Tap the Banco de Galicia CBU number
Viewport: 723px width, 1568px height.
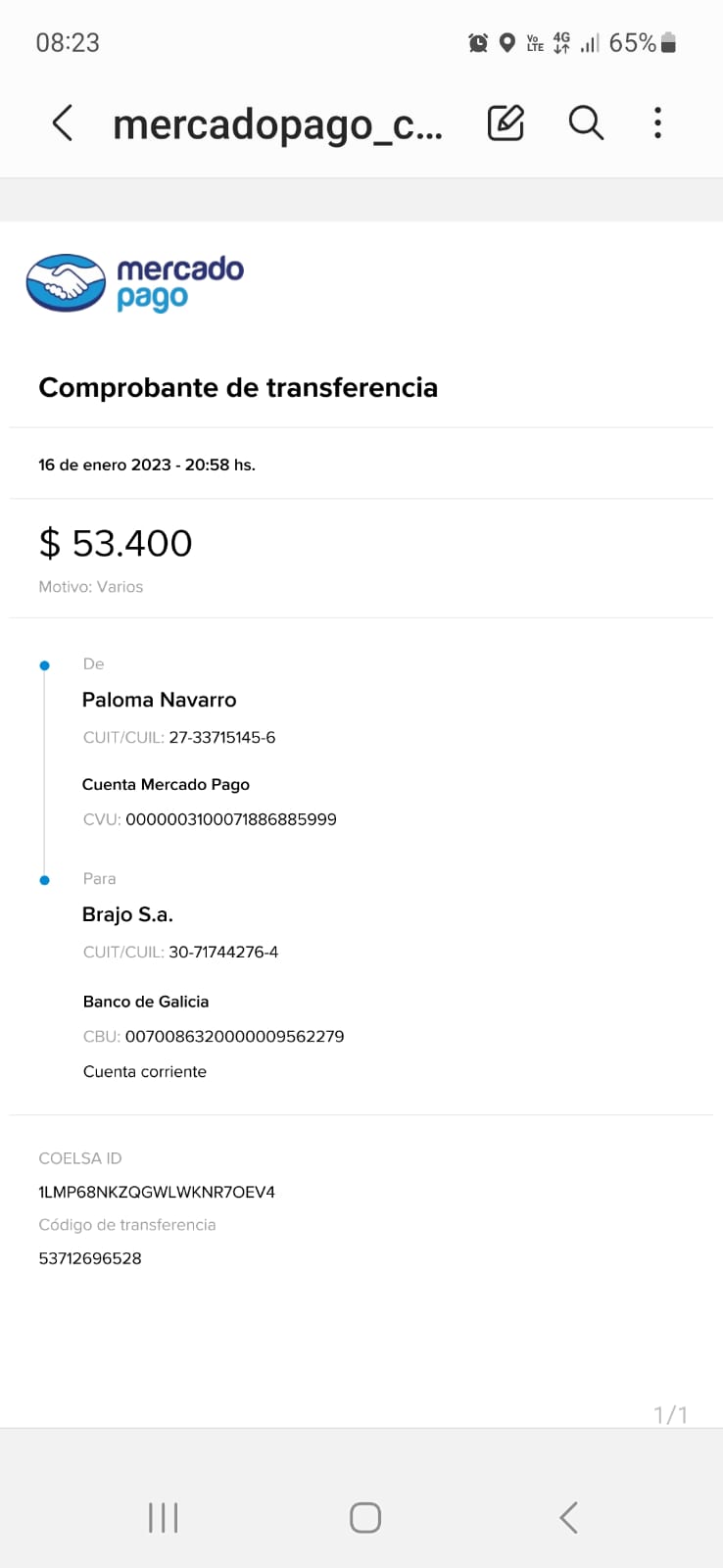coord(234,1036)
